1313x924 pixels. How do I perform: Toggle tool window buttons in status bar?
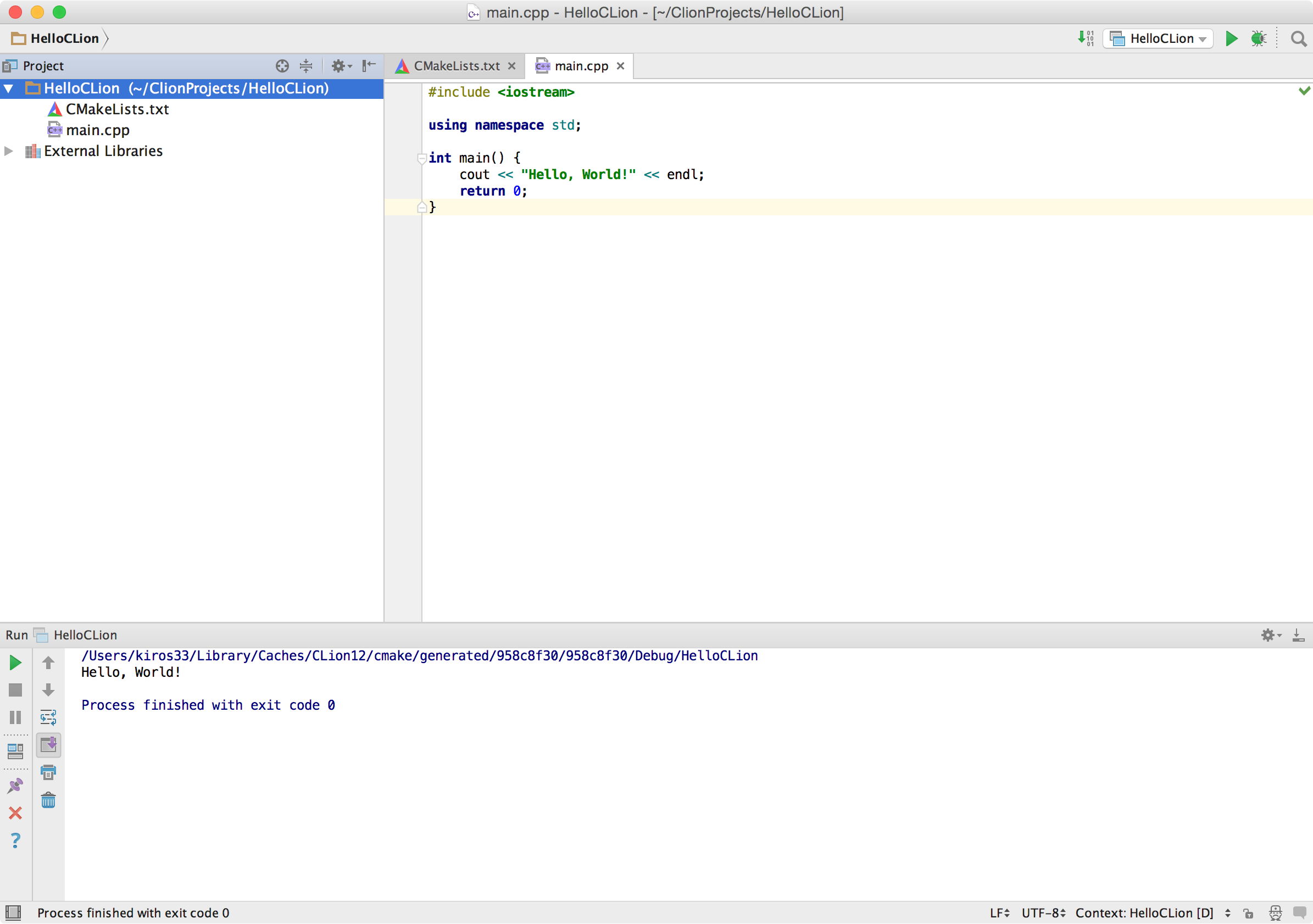coord(13,912)
